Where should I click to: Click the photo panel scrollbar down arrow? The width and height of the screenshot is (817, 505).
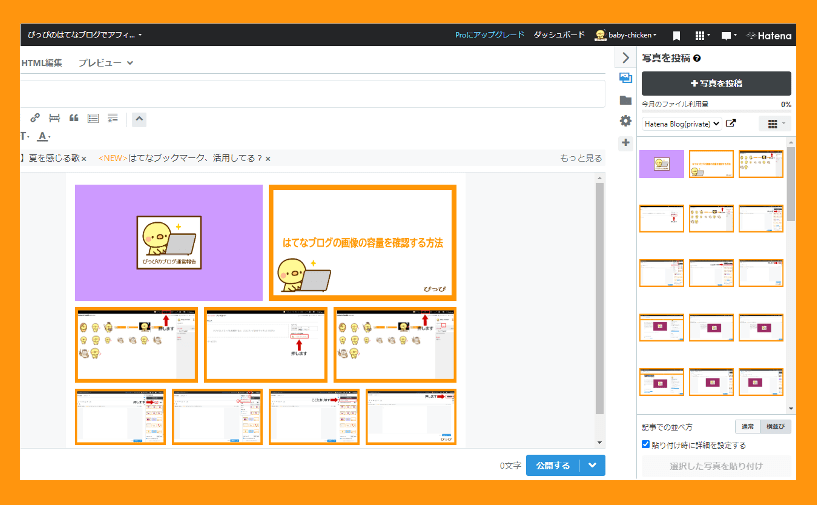(x=791, y=409)
